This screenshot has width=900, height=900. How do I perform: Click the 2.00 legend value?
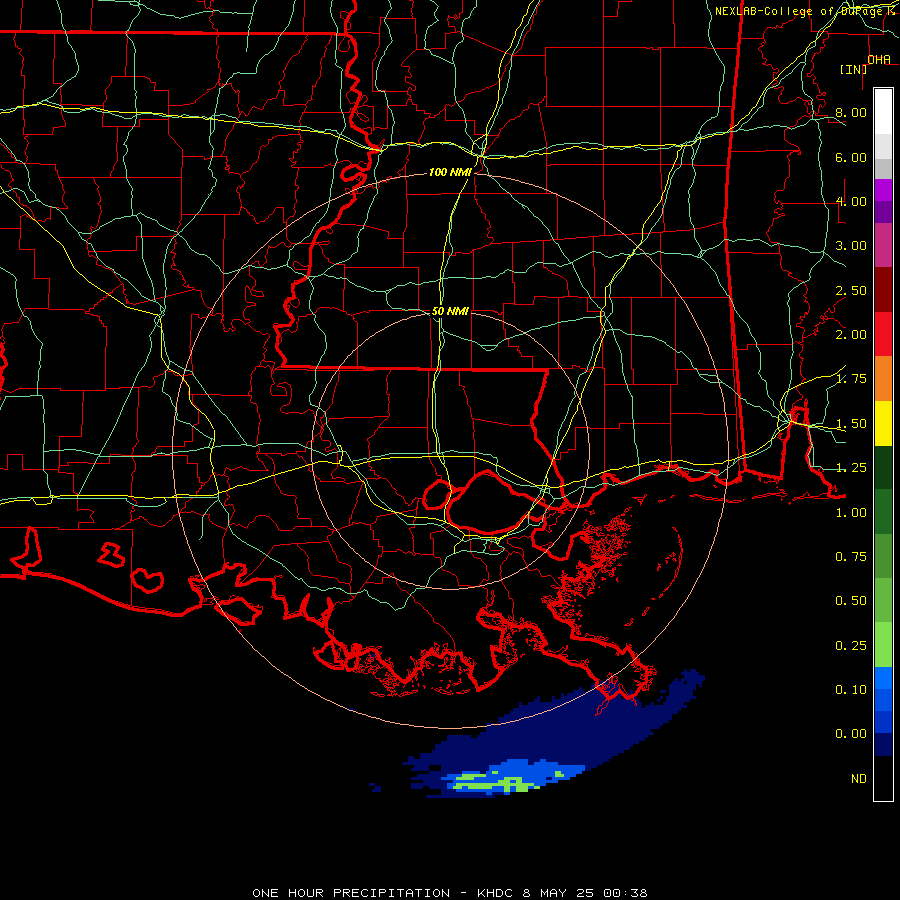click(x=851, y=335)
